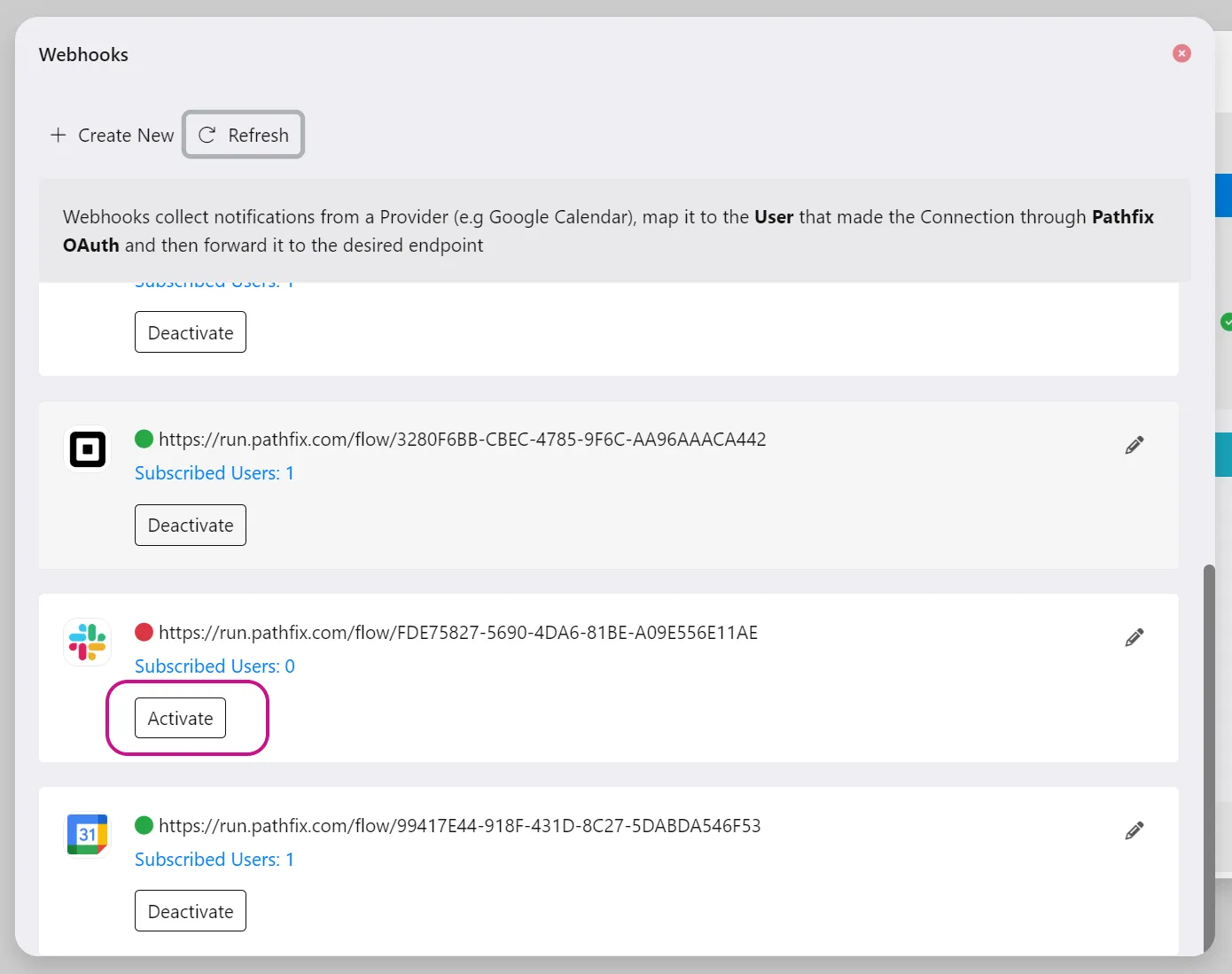
Task: Deactivate the Google Calendar webhook
Action: pyautogui.click(x=191, y=911)
